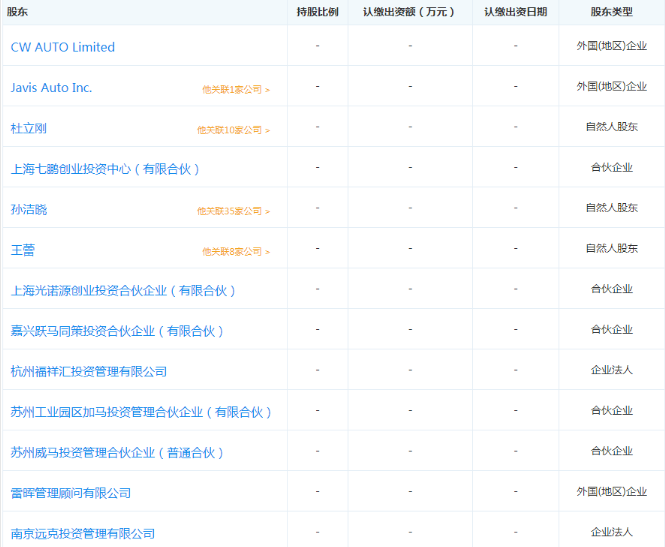Open 杭州福祥汇投资管理有限公司 page
The width and height of the screenshot is (665, 547).
point(88,371)
